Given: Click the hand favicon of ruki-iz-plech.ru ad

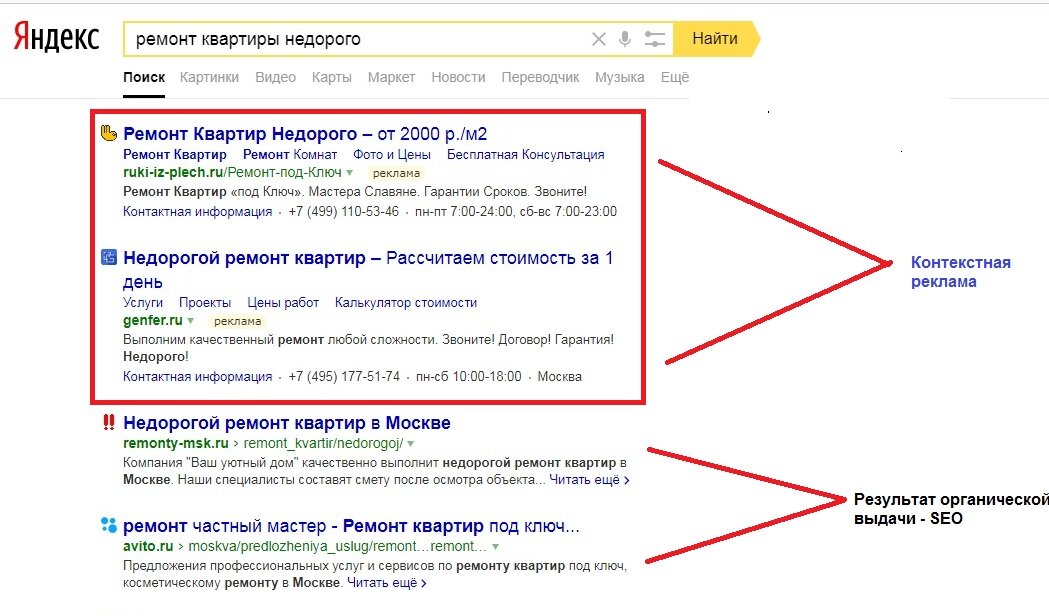Looking at the screenshot, I should [x=108, y=133].
